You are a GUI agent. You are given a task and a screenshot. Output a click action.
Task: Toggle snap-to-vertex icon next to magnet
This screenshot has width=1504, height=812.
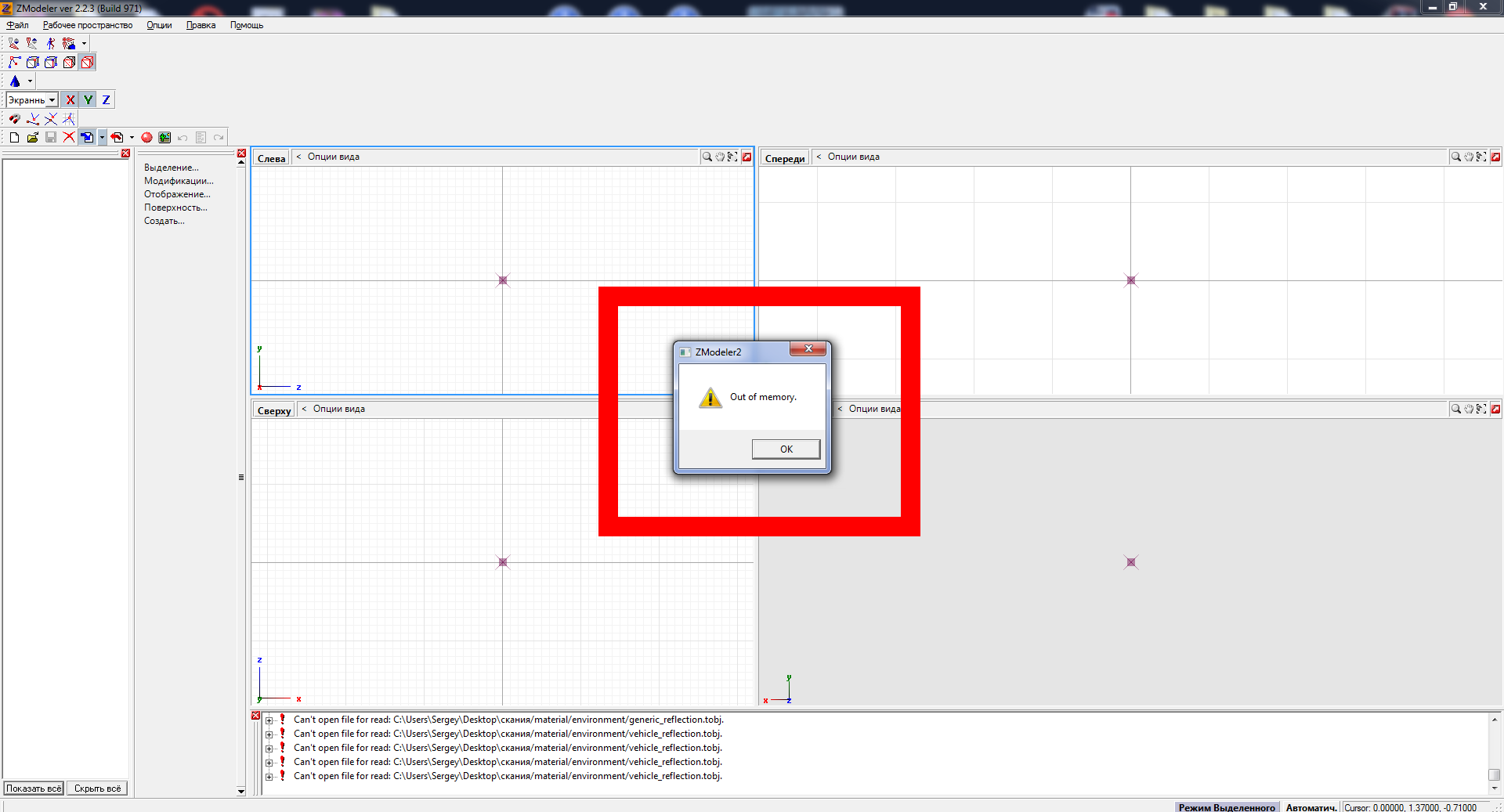coord(32,118)
